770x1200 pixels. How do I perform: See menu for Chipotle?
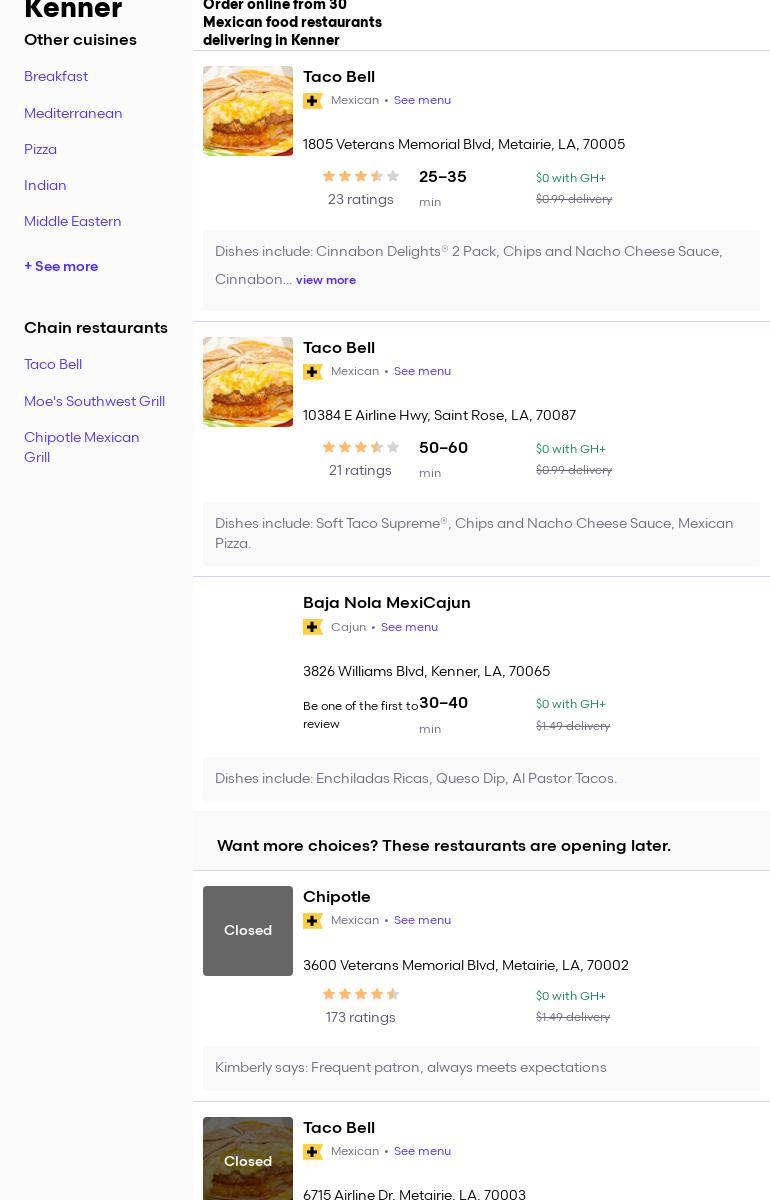point(422,920)
